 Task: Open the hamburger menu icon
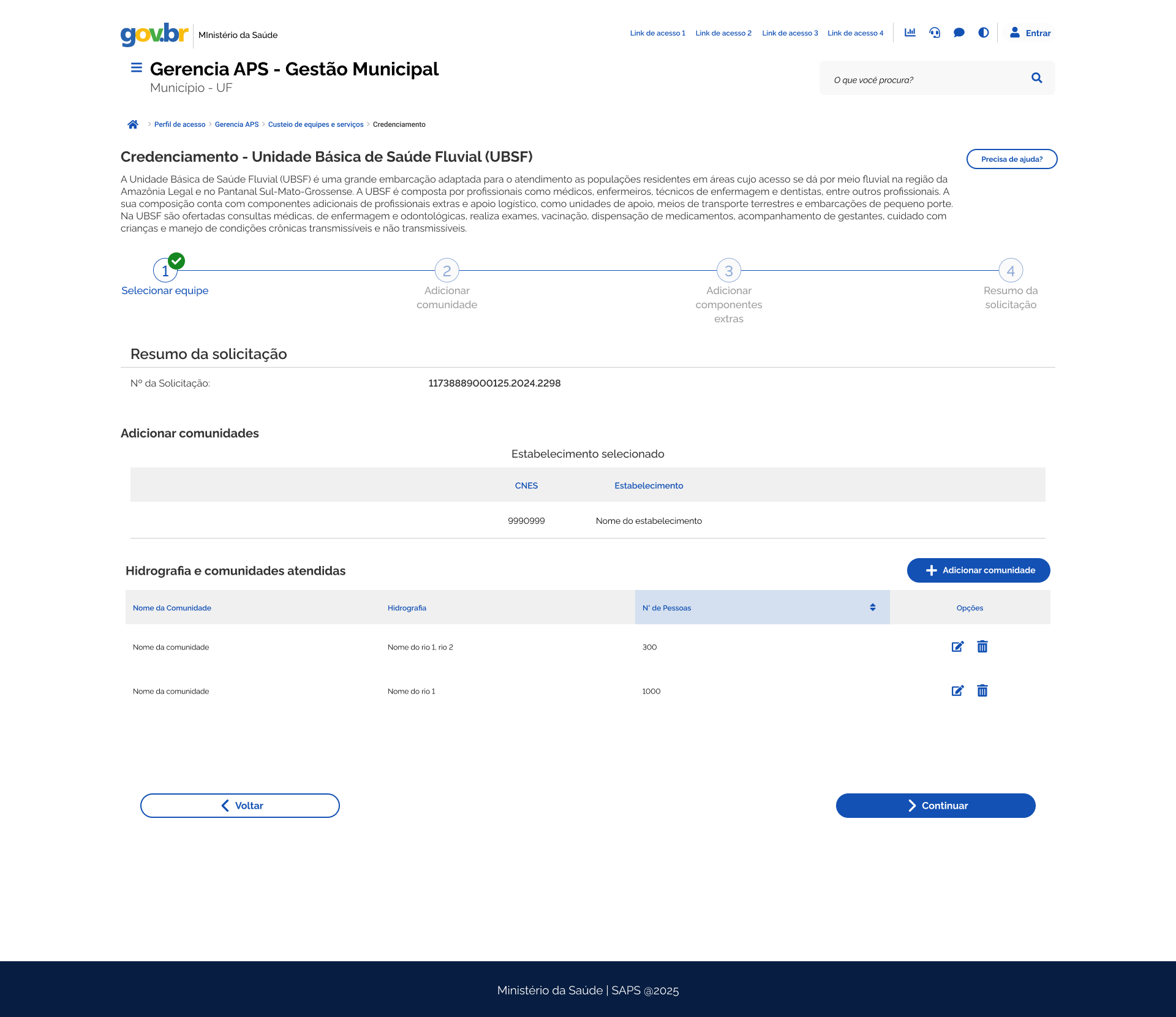click(x=137, y=67)
